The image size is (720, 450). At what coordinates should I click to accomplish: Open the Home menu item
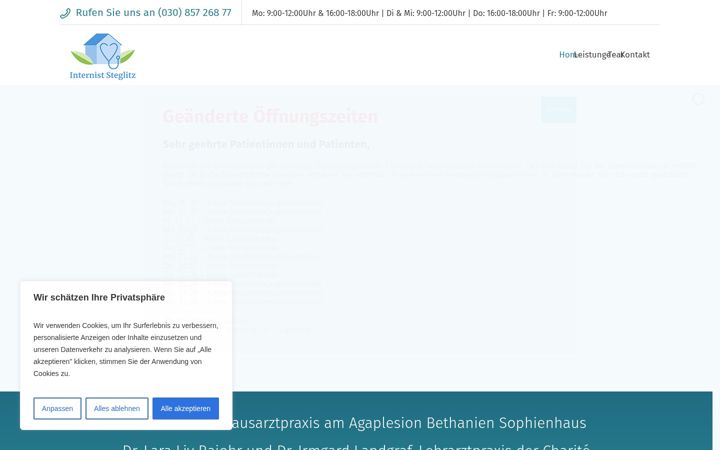pyautogui.click(x=567, y=55)
